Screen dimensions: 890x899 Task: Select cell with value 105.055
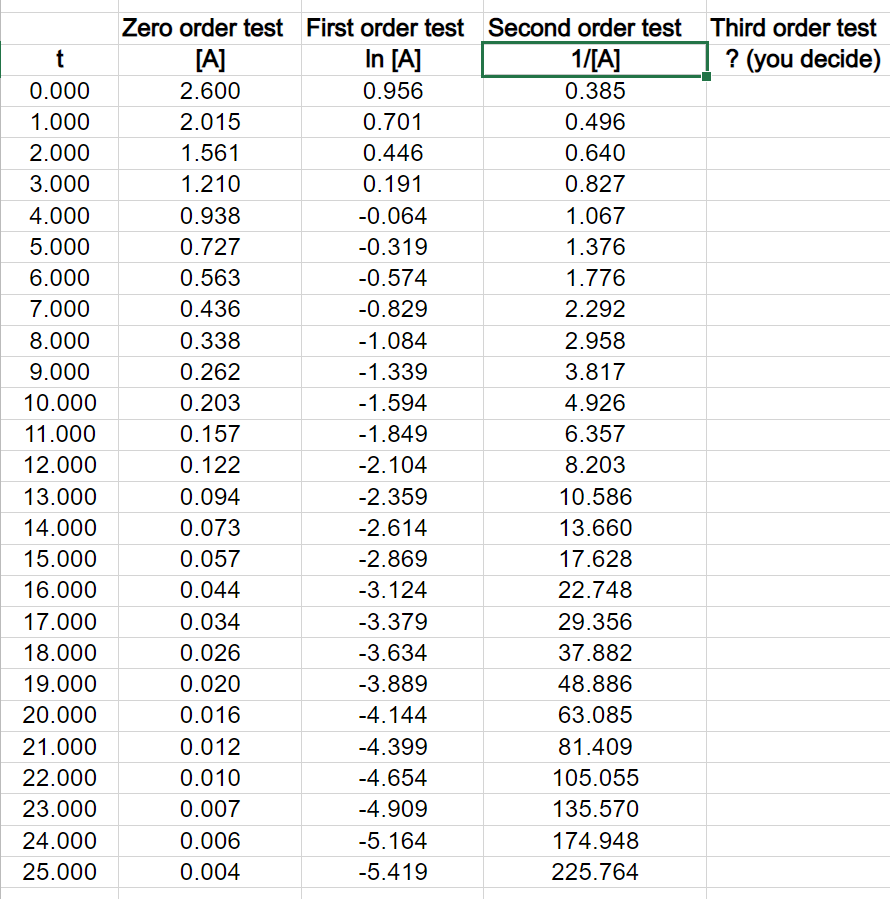595,778
